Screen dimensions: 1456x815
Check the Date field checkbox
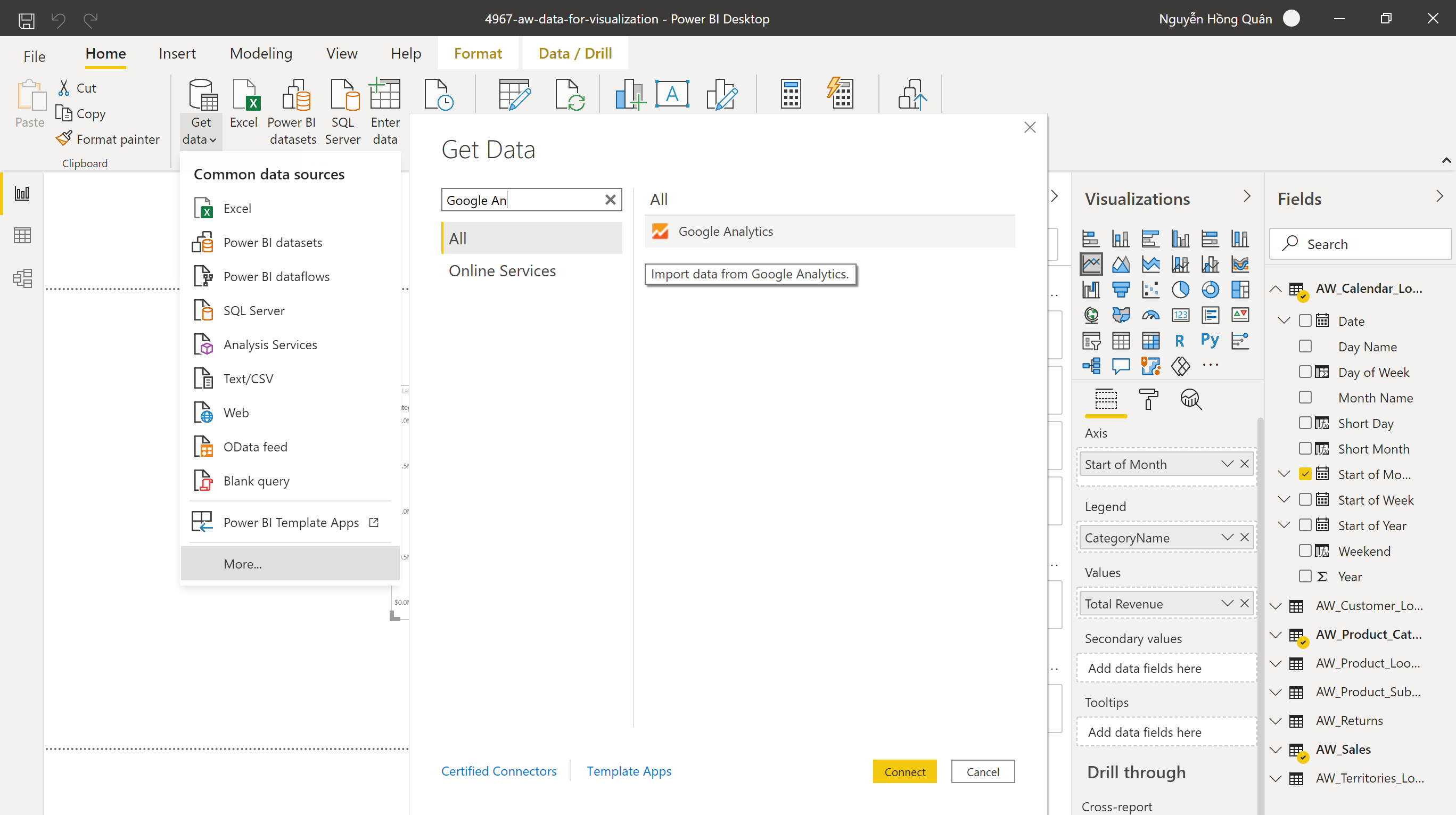[x=1305, y=320]
